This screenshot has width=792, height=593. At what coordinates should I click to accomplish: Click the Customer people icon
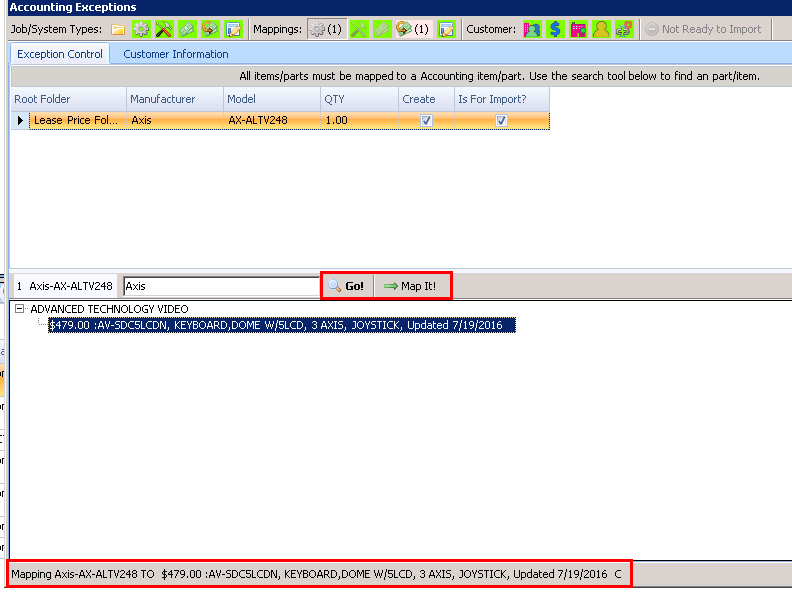532,29
